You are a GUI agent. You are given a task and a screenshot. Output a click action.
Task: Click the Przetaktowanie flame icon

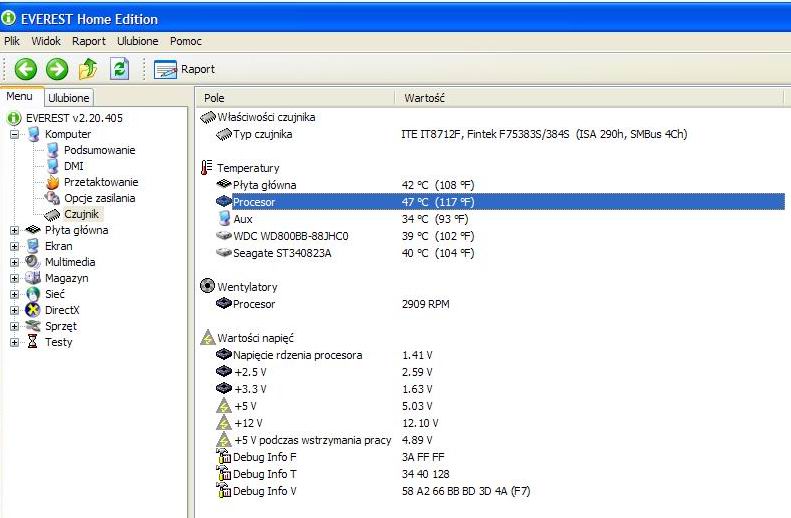coord(52,182)
